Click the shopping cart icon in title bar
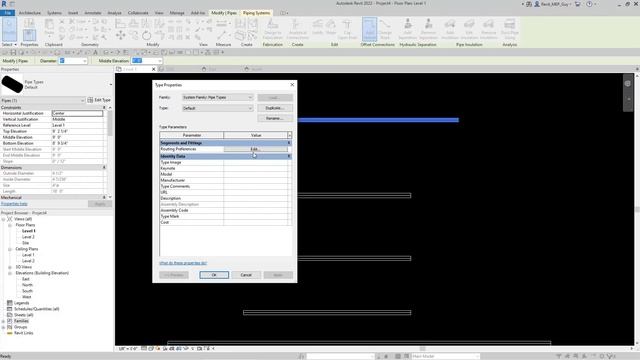Viewport: 640px width, 360px height. [x=577, y=4]
